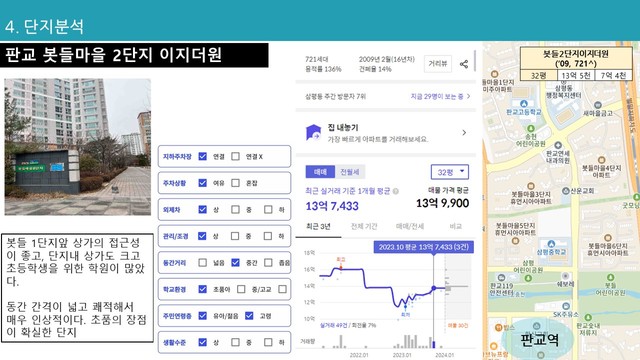Screen dimensions: 640x360
Task: Click the 판교숯내 저류지 map marker
Action: (588, 317)
